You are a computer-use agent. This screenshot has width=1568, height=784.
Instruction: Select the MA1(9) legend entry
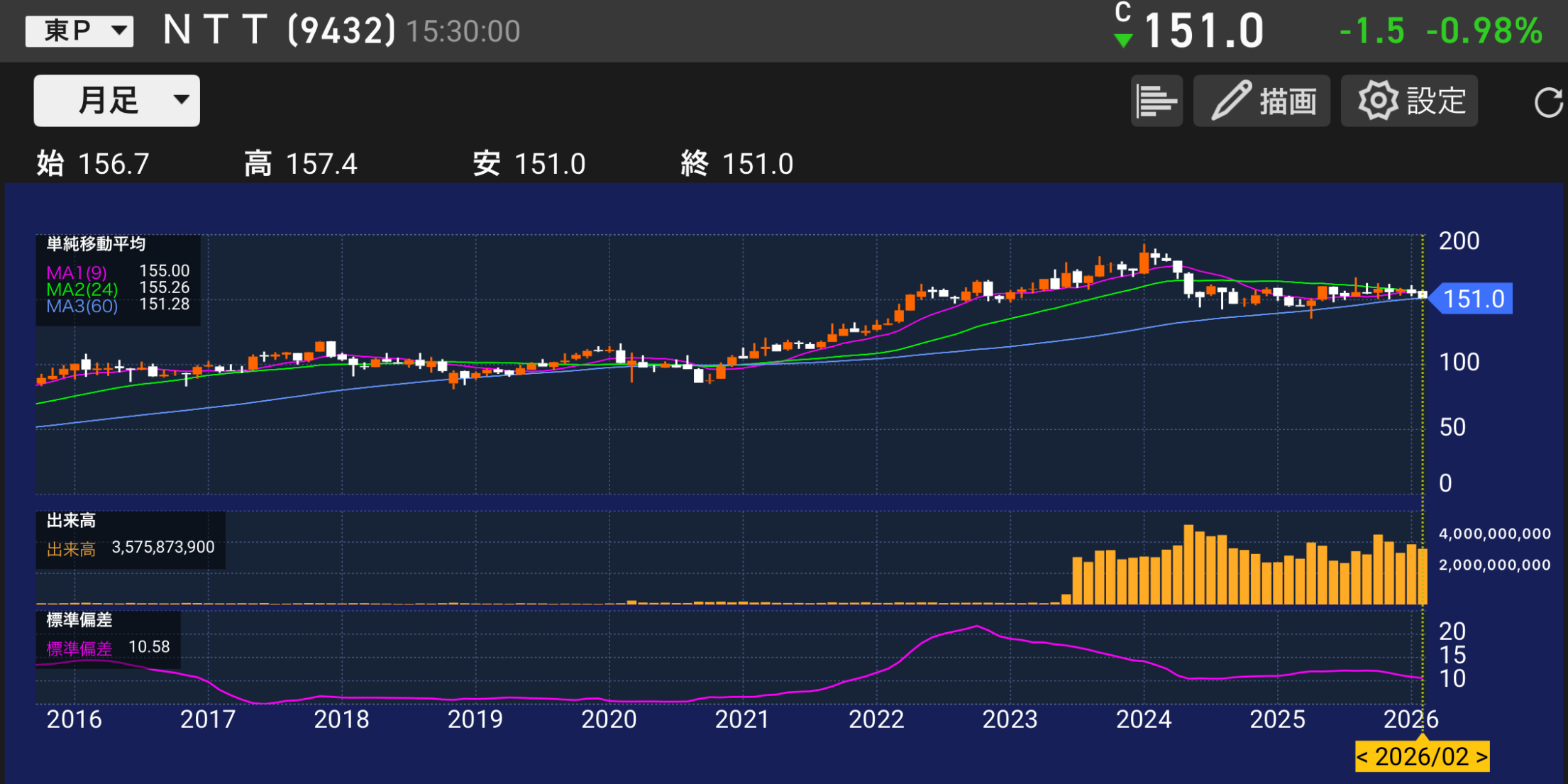click(x=77, y=272)
